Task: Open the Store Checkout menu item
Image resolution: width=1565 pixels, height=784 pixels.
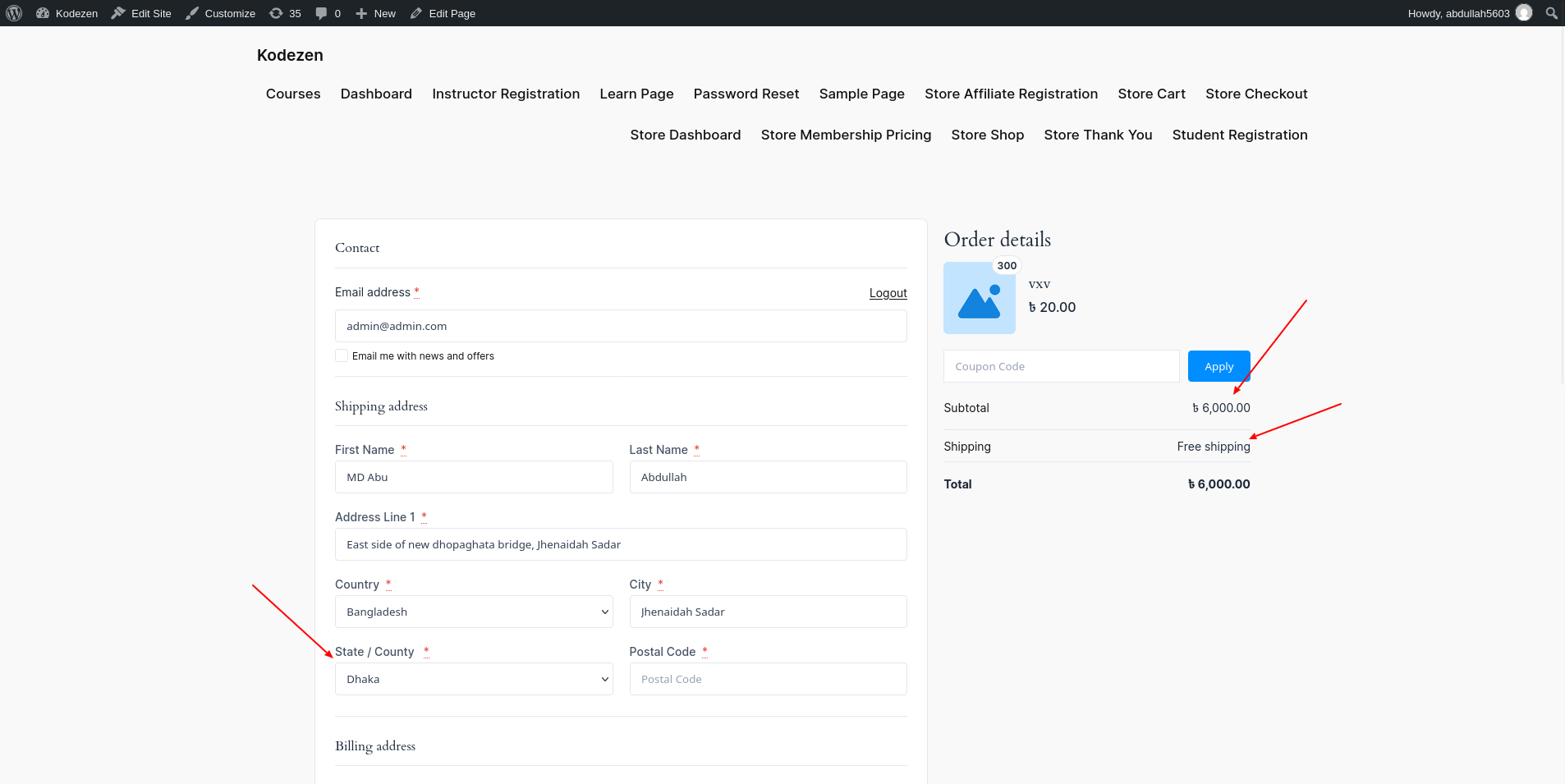Action: tap(1256, 94)
